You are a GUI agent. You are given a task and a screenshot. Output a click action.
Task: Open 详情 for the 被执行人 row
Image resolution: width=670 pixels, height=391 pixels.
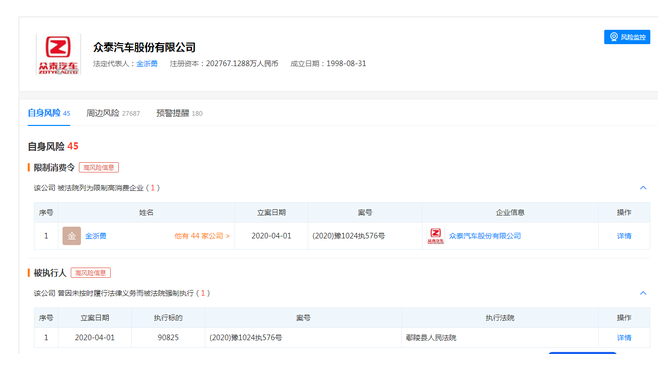point(624,338)
